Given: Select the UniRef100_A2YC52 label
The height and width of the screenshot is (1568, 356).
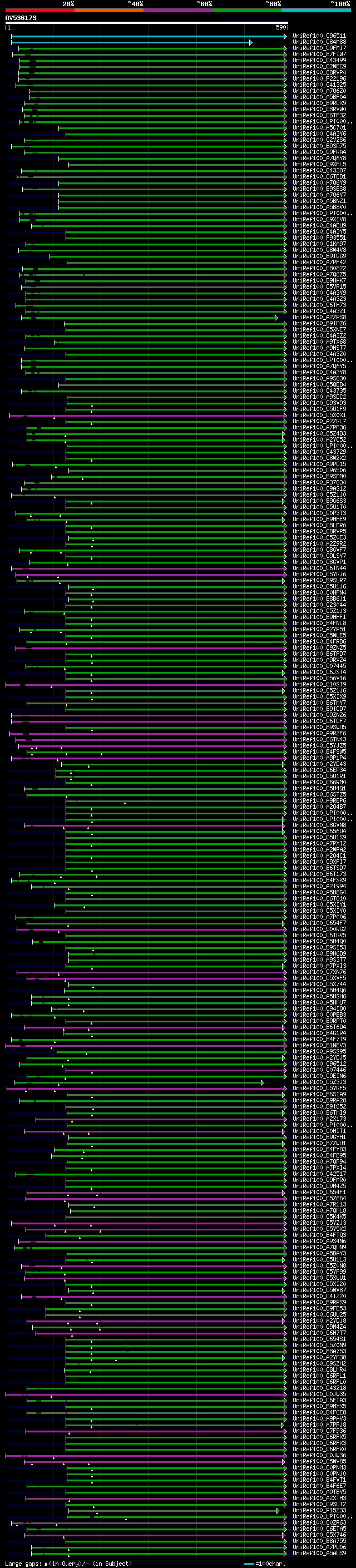Looking at the screenshot, I should pyautogui.click(x=319, y=439).
